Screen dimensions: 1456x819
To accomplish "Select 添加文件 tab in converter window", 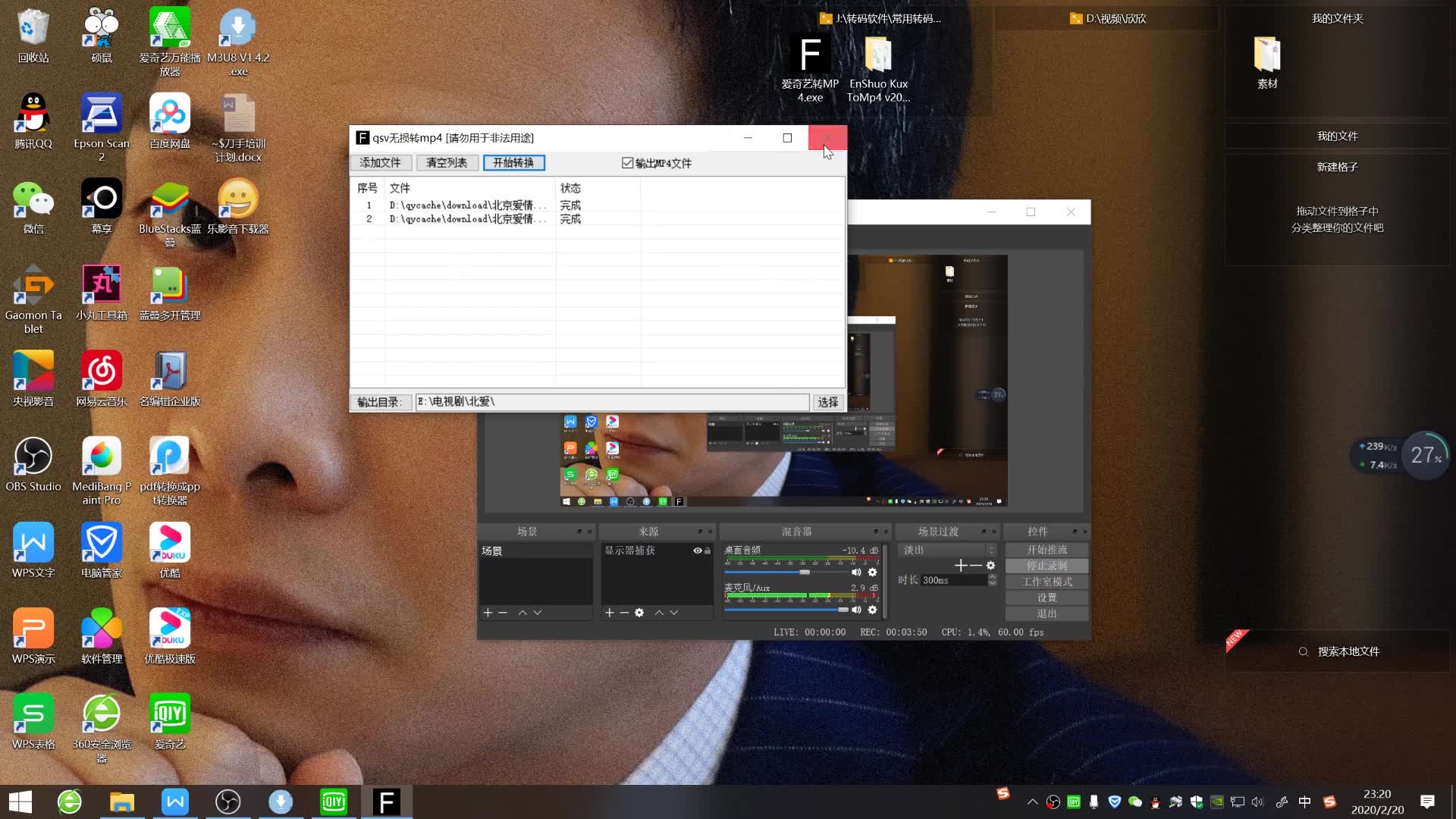I will (378, 162).
